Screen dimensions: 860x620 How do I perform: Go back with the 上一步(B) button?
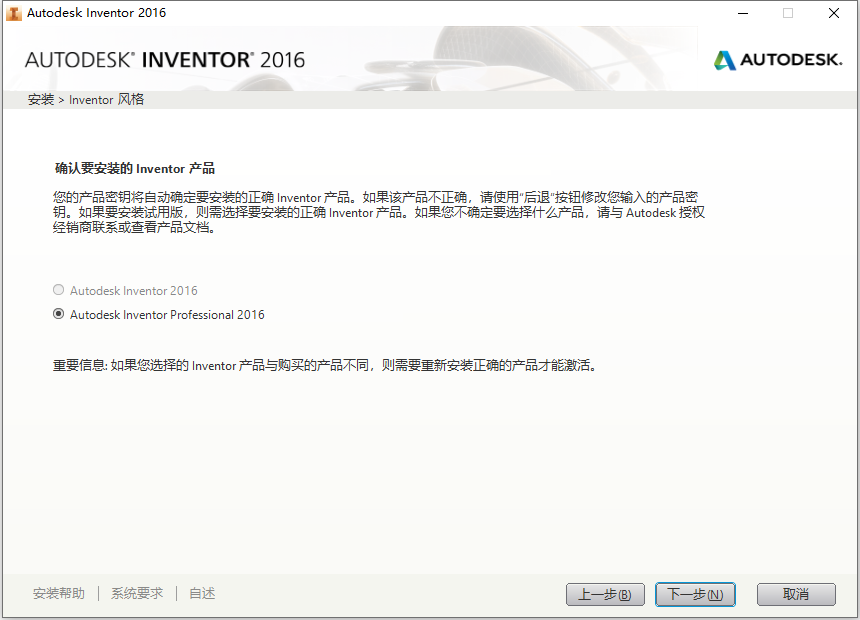605,594
